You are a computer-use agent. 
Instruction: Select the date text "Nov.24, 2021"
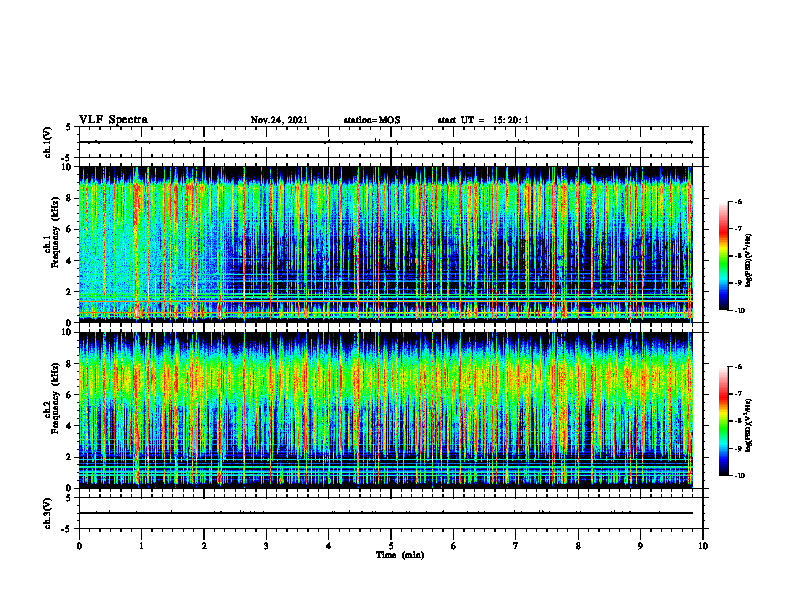click(279, 120)
